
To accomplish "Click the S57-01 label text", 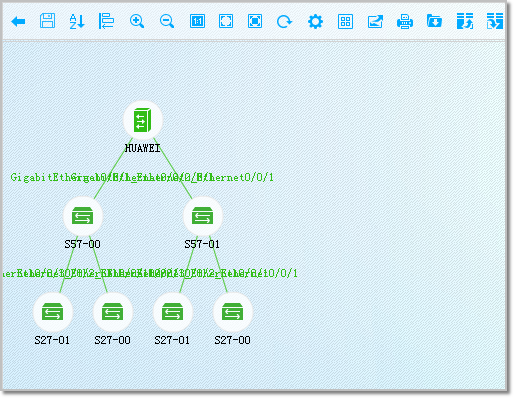I will (202, 244).
